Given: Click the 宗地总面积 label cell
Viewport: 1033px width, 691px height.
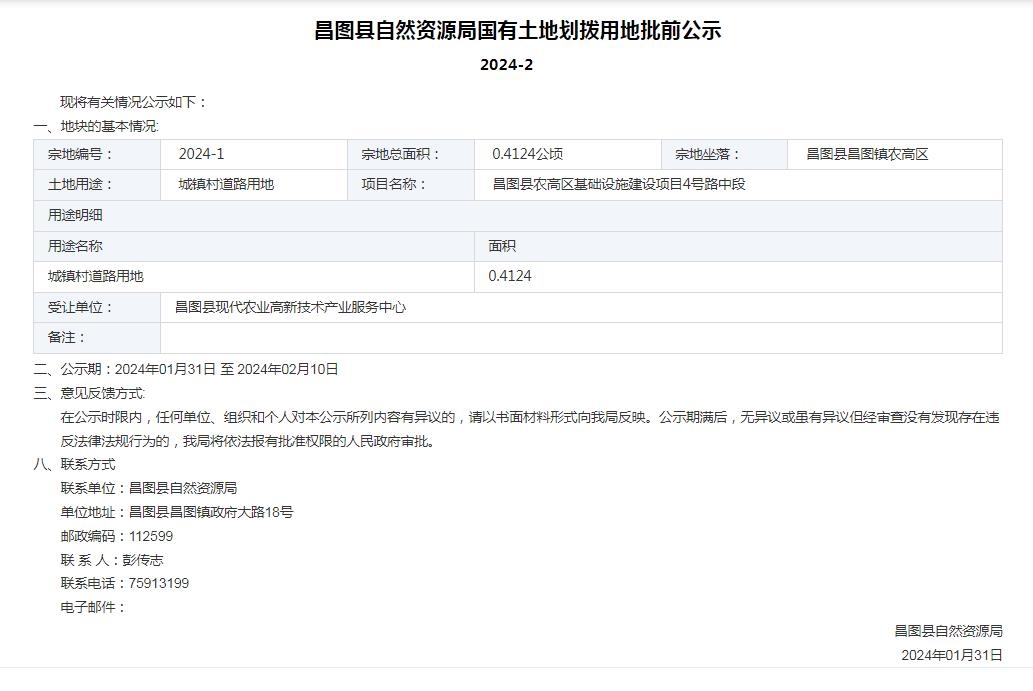Looking at the screenshot, I should 411,154.
